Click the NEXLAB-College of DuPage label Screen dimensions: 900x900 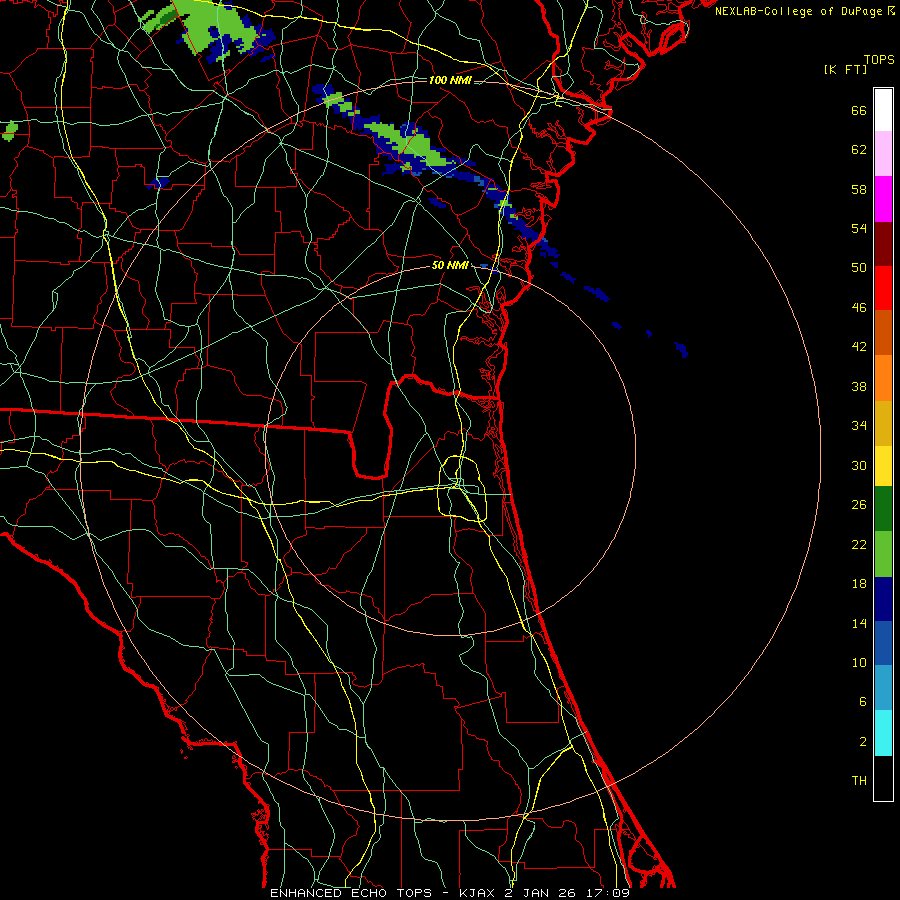coord(800,11)
